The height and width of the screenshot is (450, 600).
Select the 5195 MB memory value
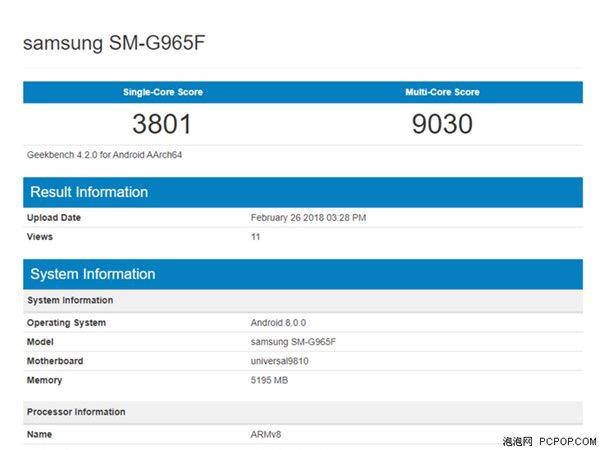point(269,380)
